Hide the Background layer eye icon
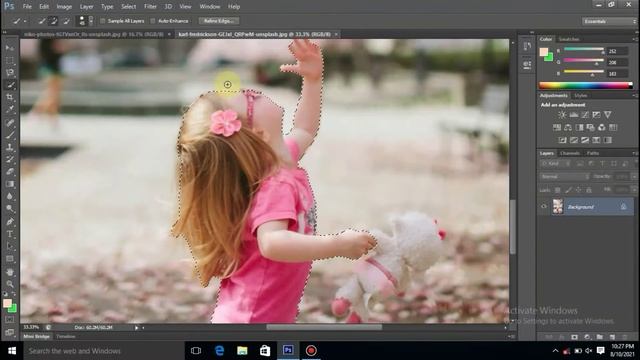The width and height of the screenshot is (640, 360). tap(544, 207)
